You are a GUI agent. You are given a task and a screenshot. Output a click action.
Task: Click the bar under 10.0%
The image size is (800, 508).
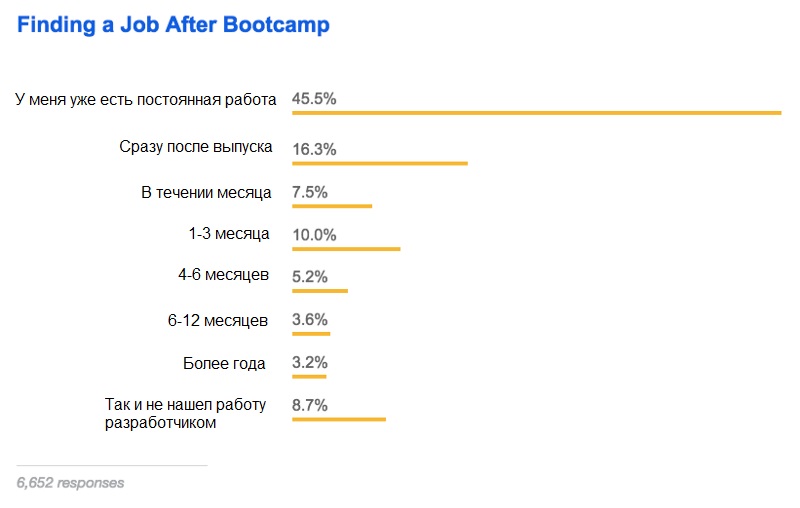(x=346, y=248)
